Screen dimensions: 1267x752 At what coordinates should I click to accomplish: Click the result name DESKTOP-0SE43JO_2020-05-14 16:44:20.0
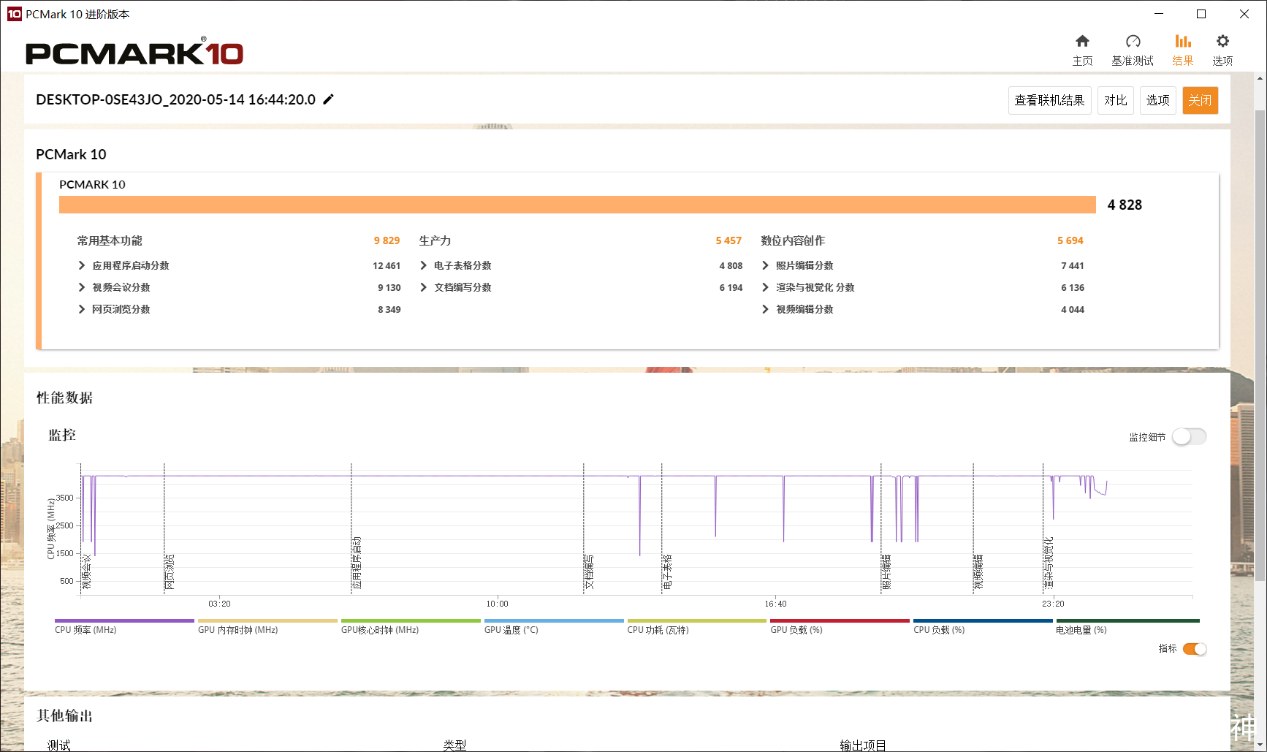(x=176, y=100)
